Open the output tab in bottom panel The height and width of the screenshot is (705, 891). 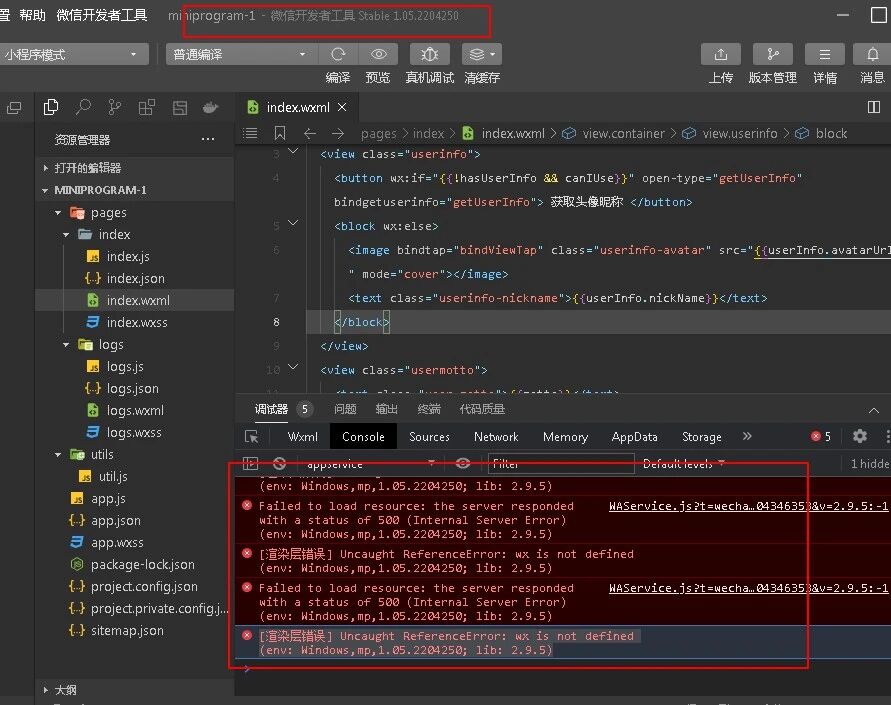[386, 409]
